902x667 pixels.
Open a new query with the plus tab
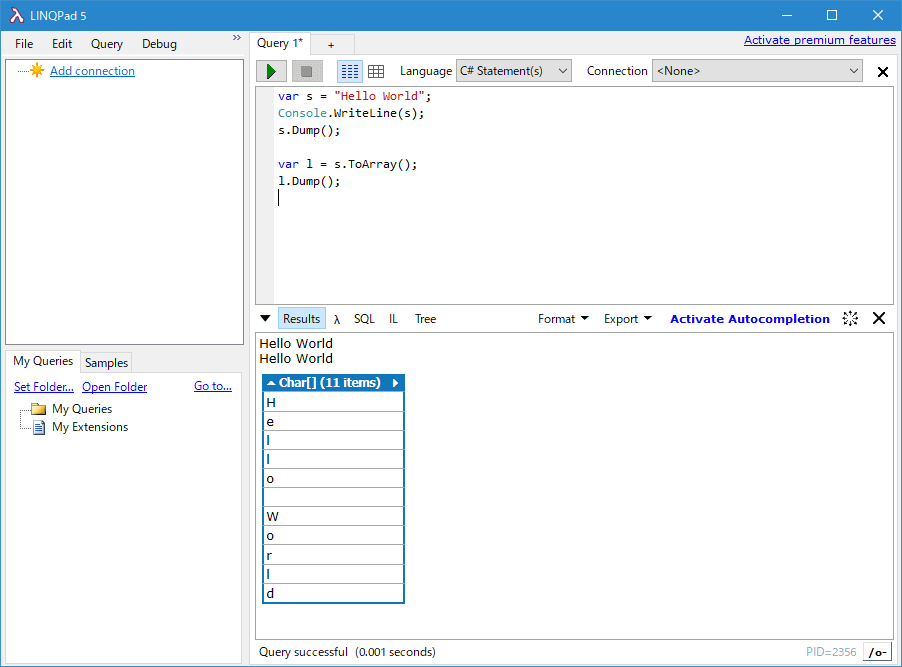tap(331, 43)
